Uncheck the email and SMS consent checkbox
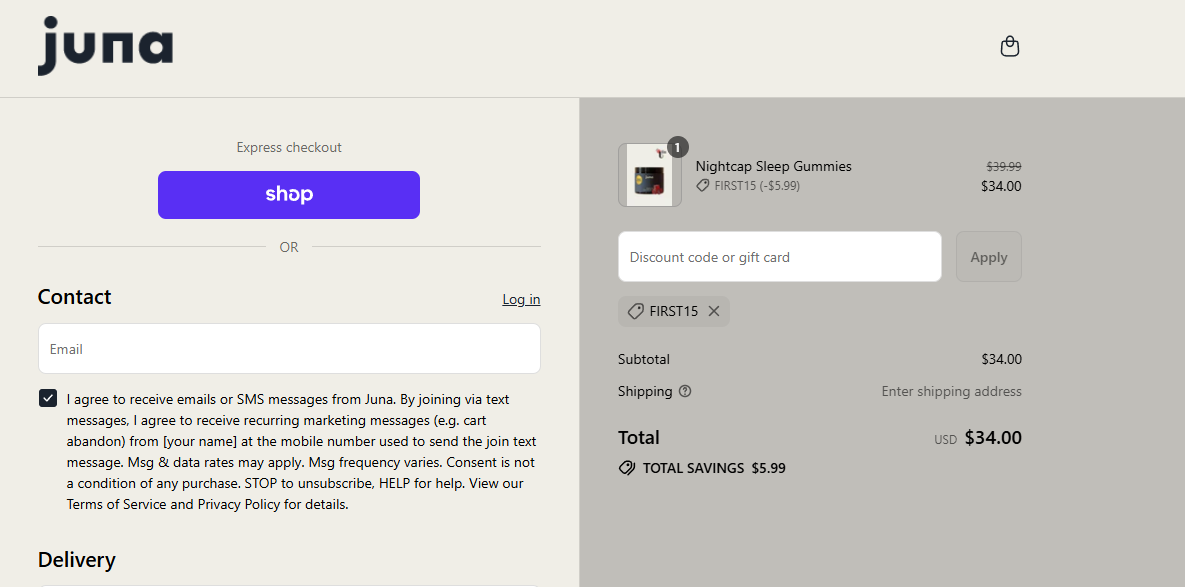The width and height of the screenshot is (1185, 587). click(x=47, y=397)
